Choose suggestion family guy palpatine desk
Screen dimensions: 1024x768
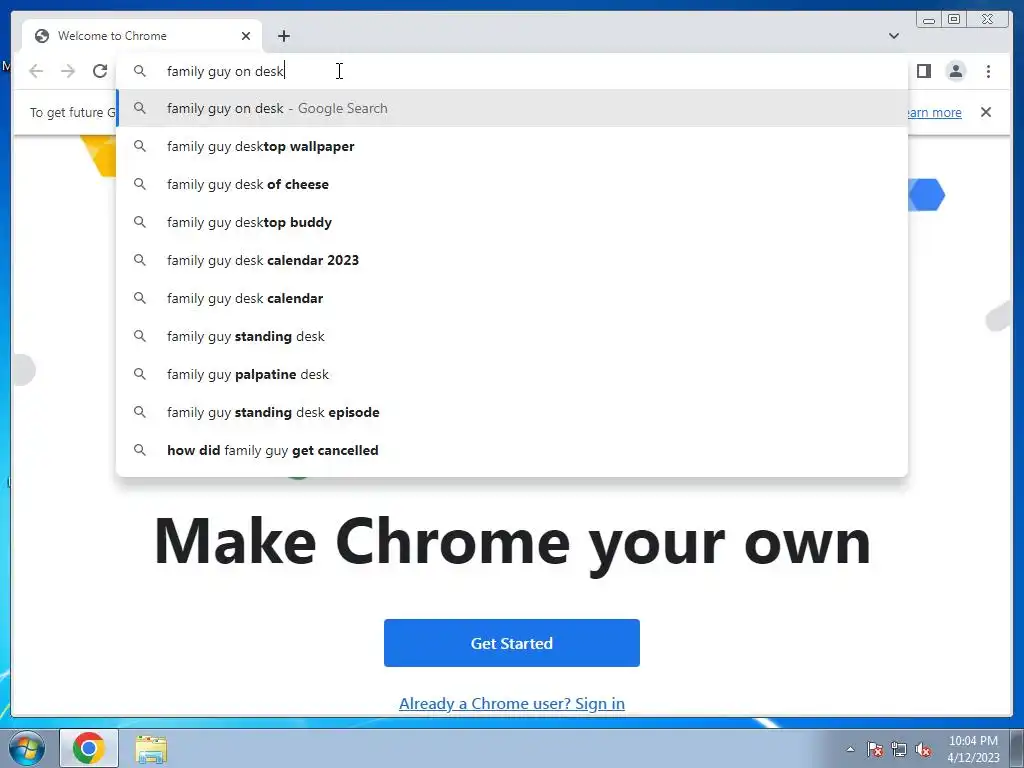pyautogui.click(x=511, y=374)
